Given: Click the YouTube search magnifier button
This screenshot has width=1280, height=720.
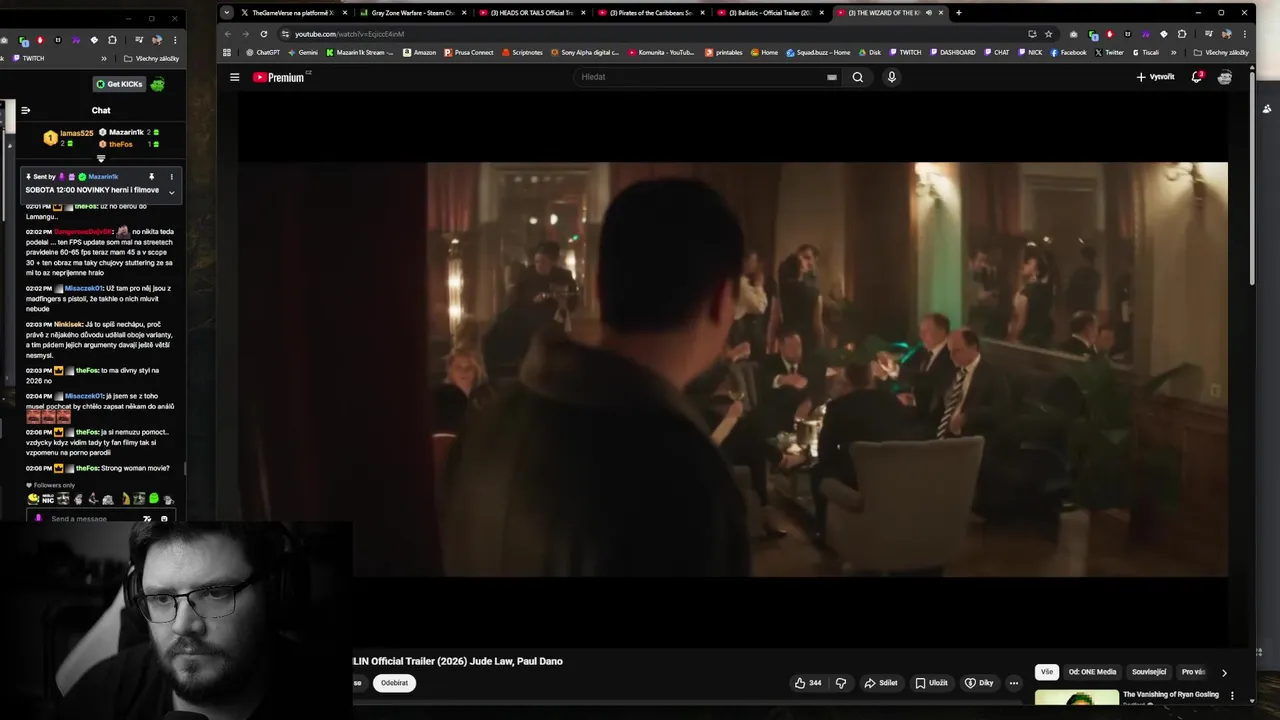Looking at the screenshot, I should click(x=857, y=77).
